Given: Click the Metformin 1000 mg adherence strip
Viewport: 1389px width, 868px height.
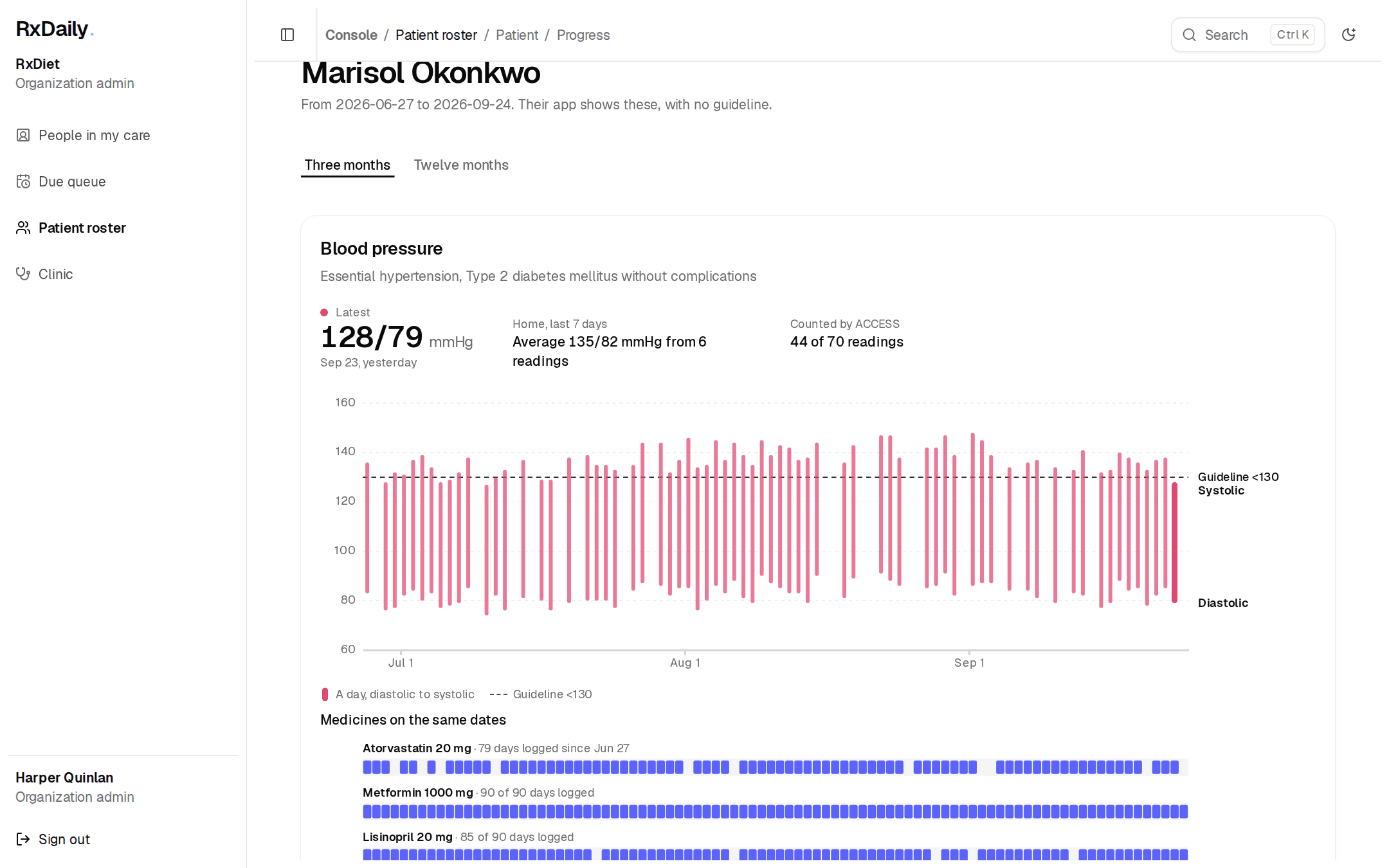Looking at the screenshot, I should pyautogui.click(x=776, y=811).
